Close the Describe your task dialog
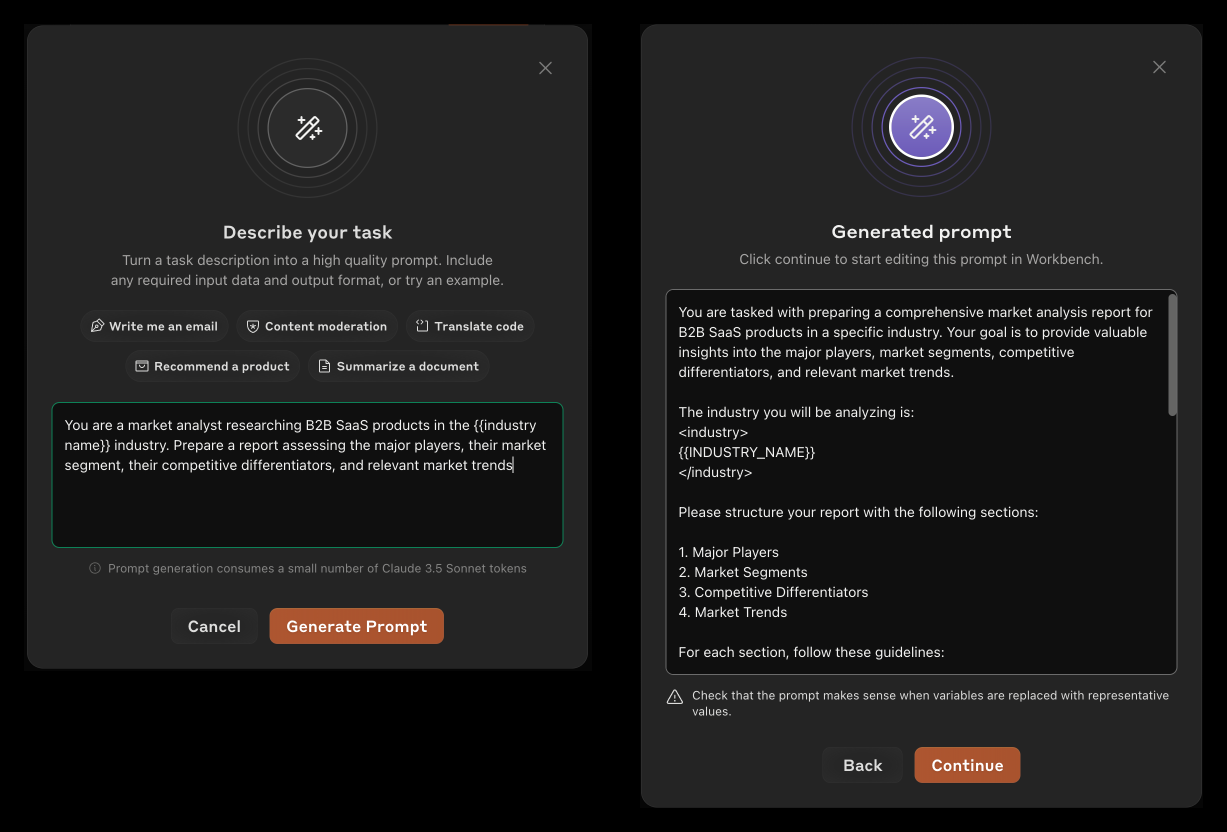This screenshot has width=1227, height=832. (x=545, y=68)
